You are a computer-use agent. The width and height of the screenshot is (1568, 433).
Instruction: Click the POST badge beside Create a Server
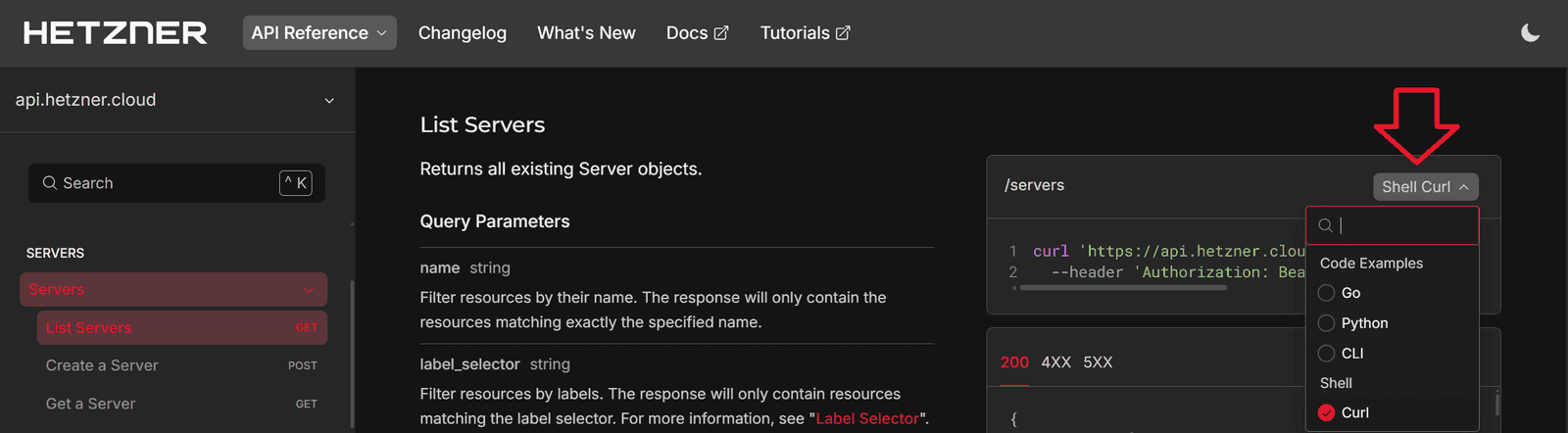[303, 365]
